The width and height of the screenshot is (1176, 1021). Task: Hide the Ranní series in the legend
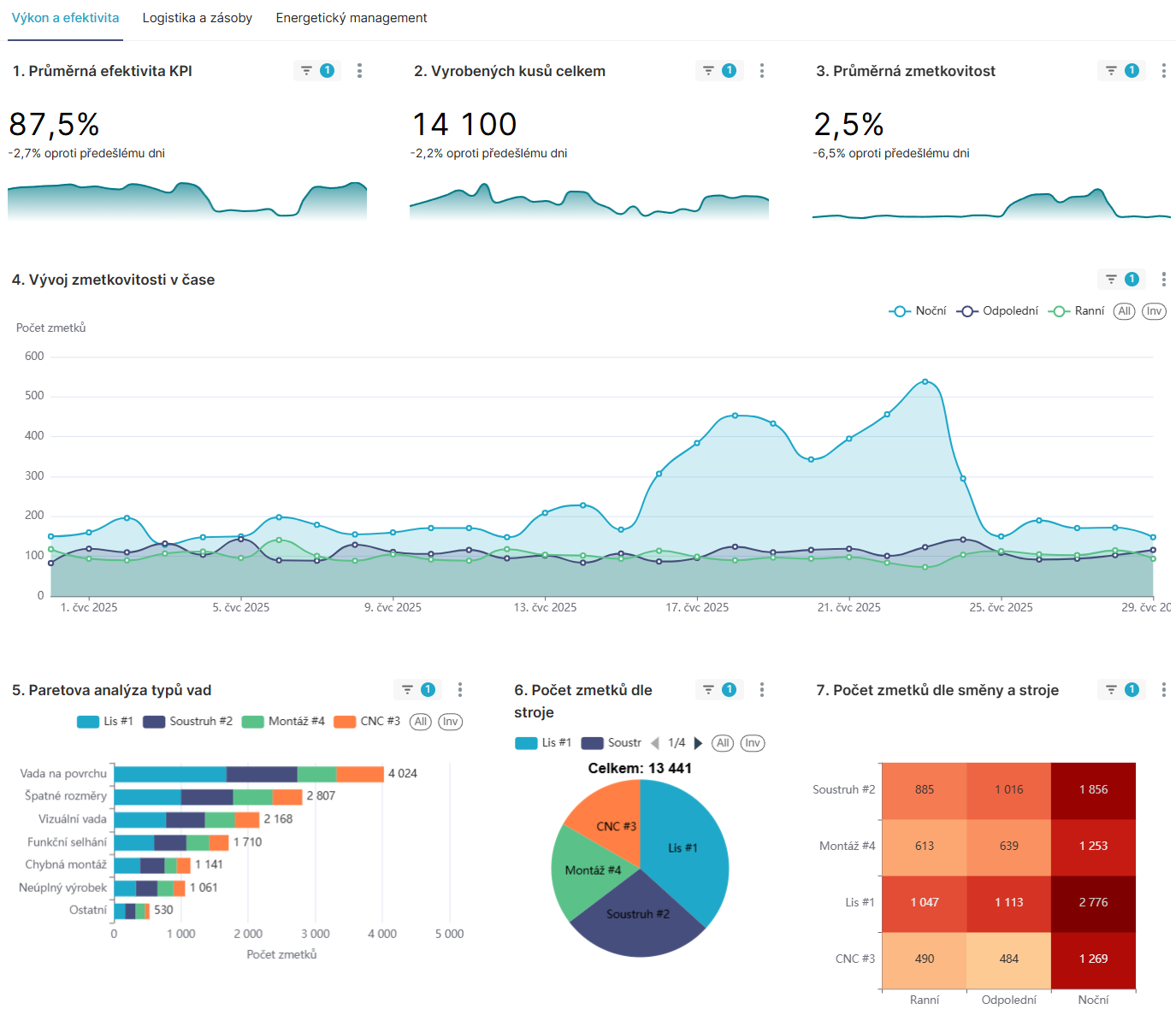click(1084, 311)
